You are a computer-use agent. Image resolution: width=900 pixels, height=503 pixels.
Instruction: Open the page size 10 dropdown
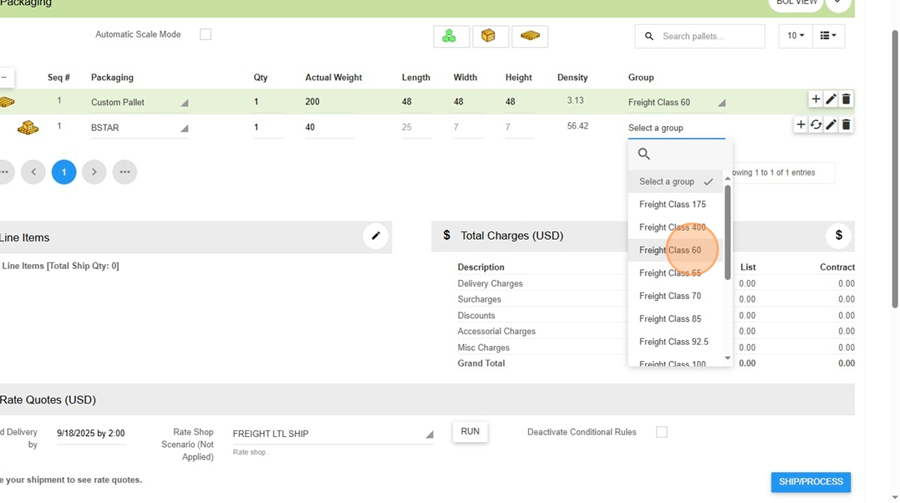pyautogui.click(x=795, y=36)
